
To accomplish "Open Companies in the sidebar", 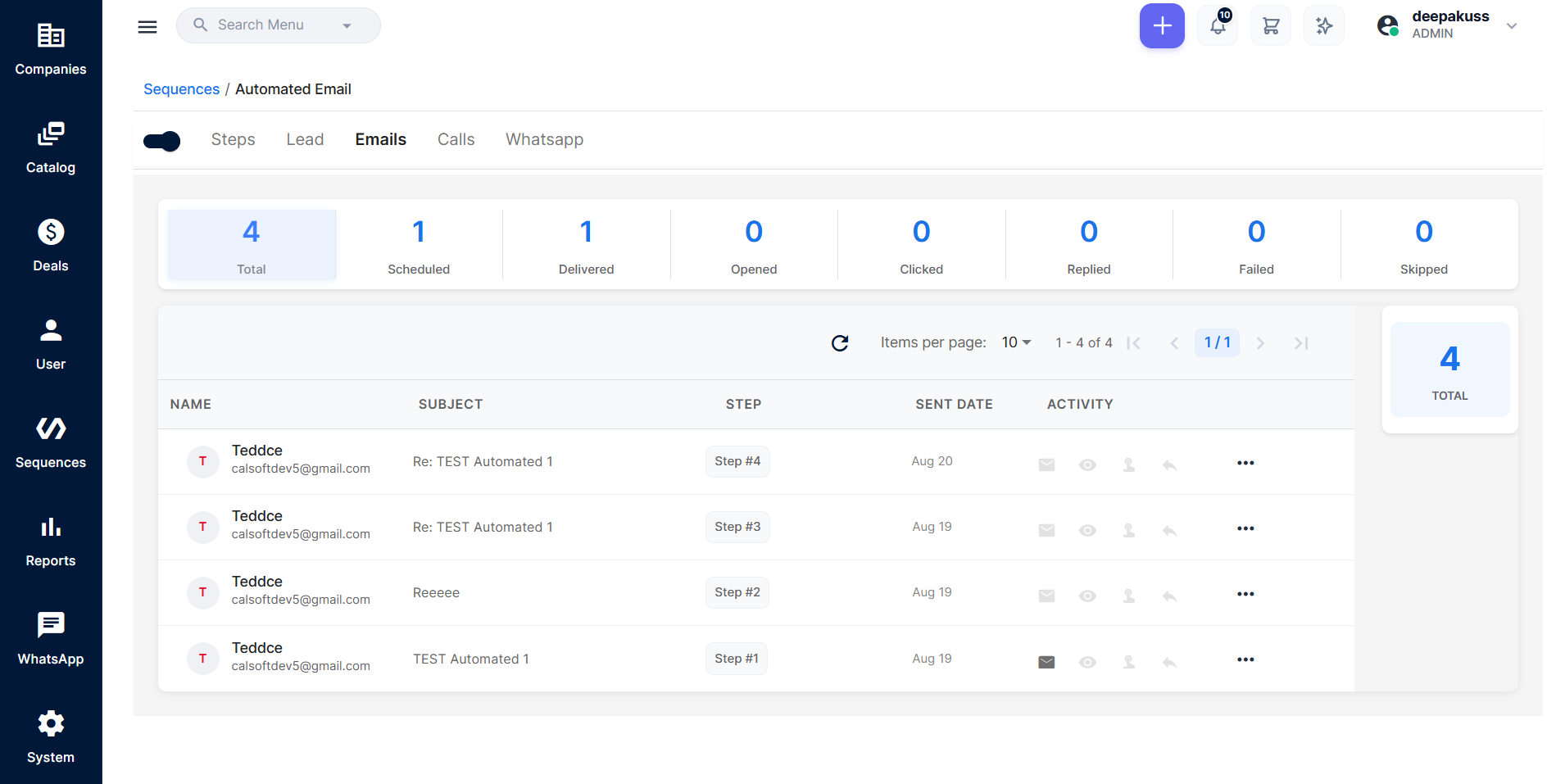I will pos(51,49).
